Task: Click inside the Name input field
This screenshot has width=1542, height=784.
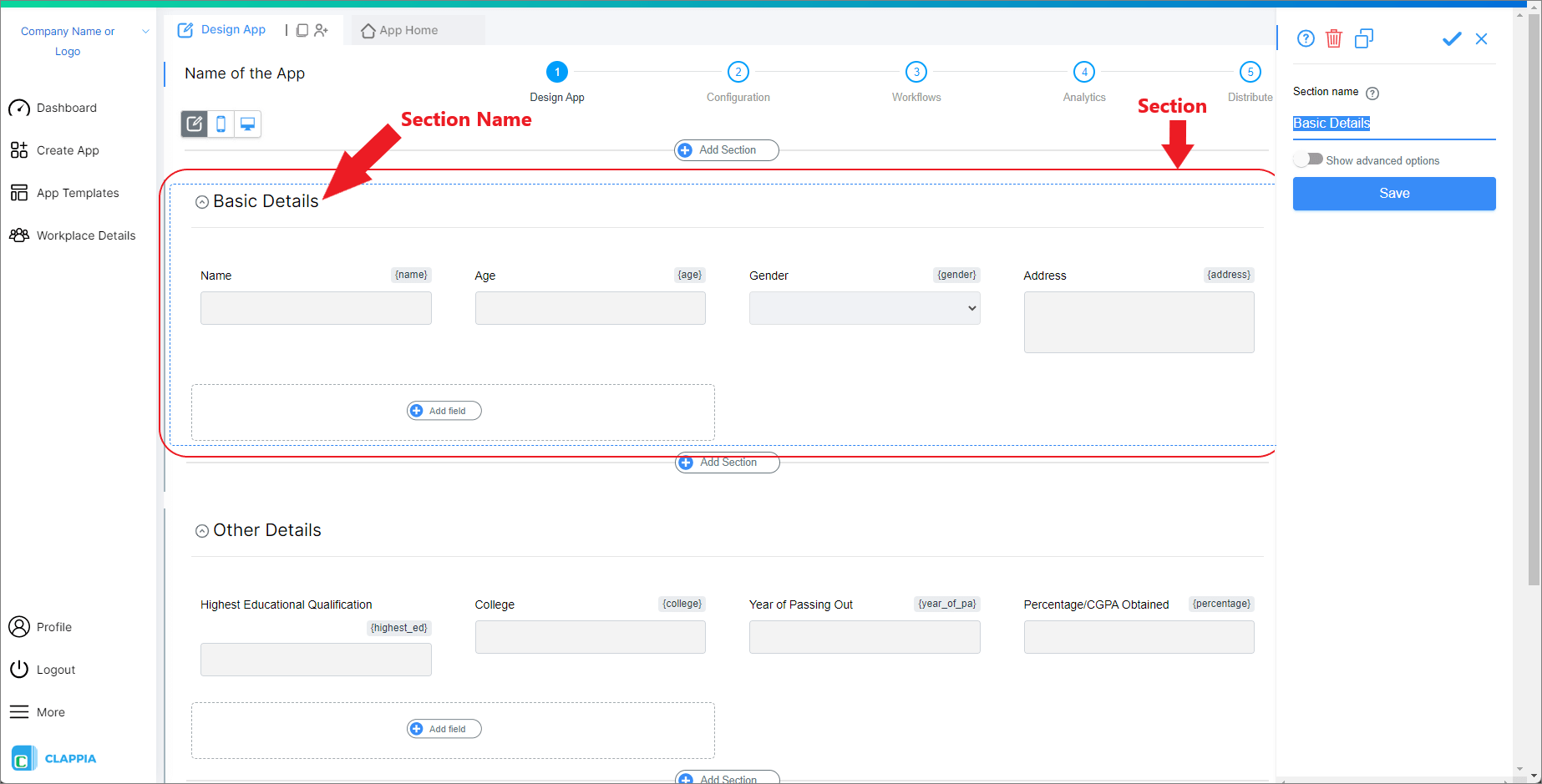Action: tap(316, 307)
